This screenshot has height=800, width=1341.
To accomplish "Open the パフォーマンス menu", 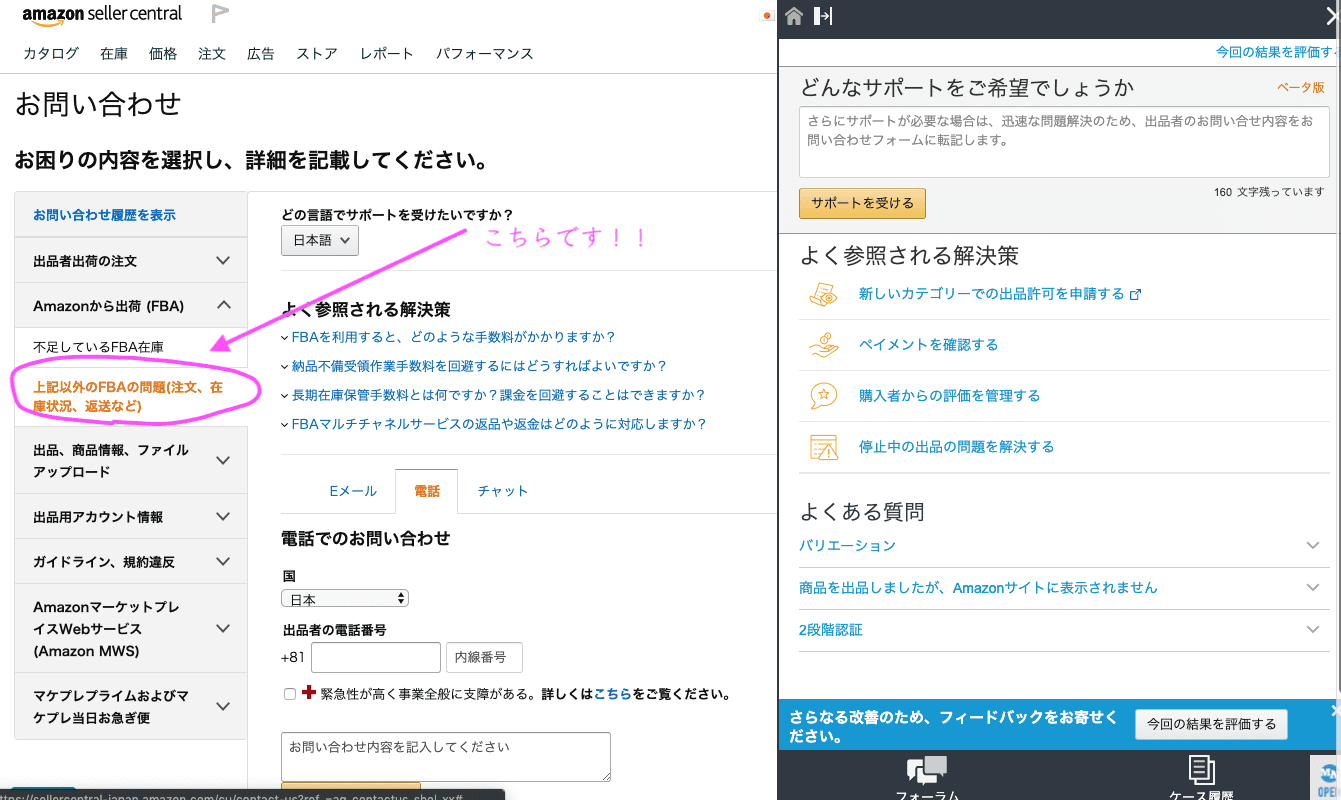I will coord(485,54).
